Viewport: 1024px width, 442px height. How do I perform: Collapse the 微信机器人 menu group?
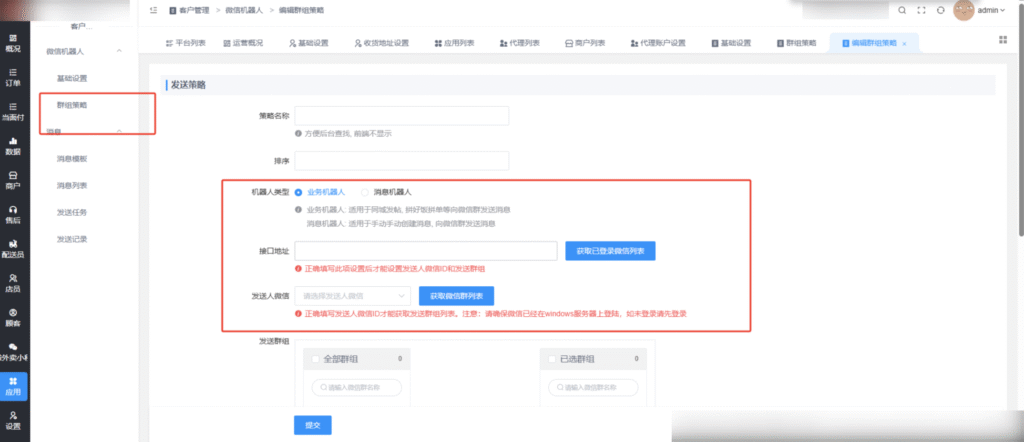pos(119,51)
